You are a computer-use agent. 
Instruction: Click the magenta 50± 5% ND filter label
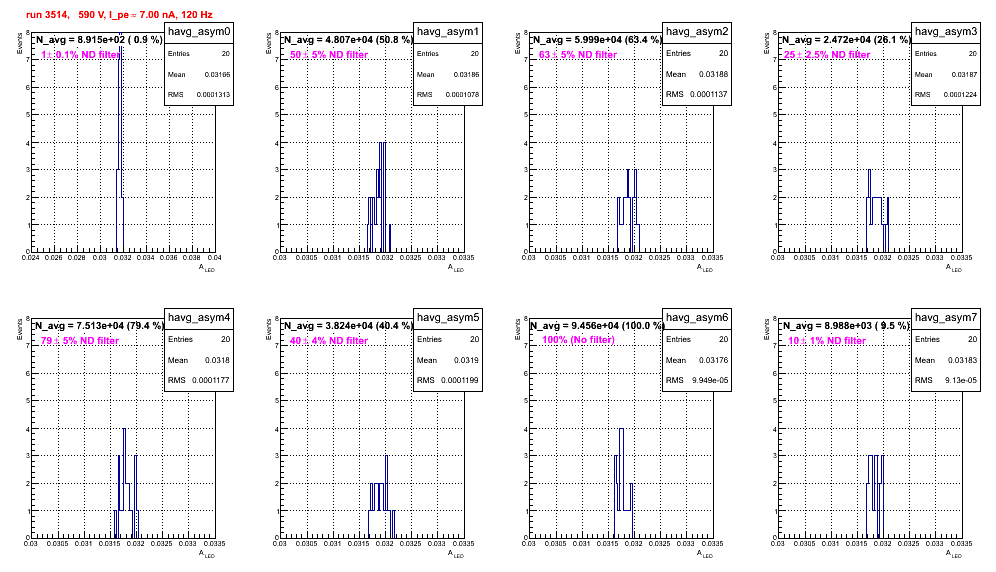tap(329, 55)
